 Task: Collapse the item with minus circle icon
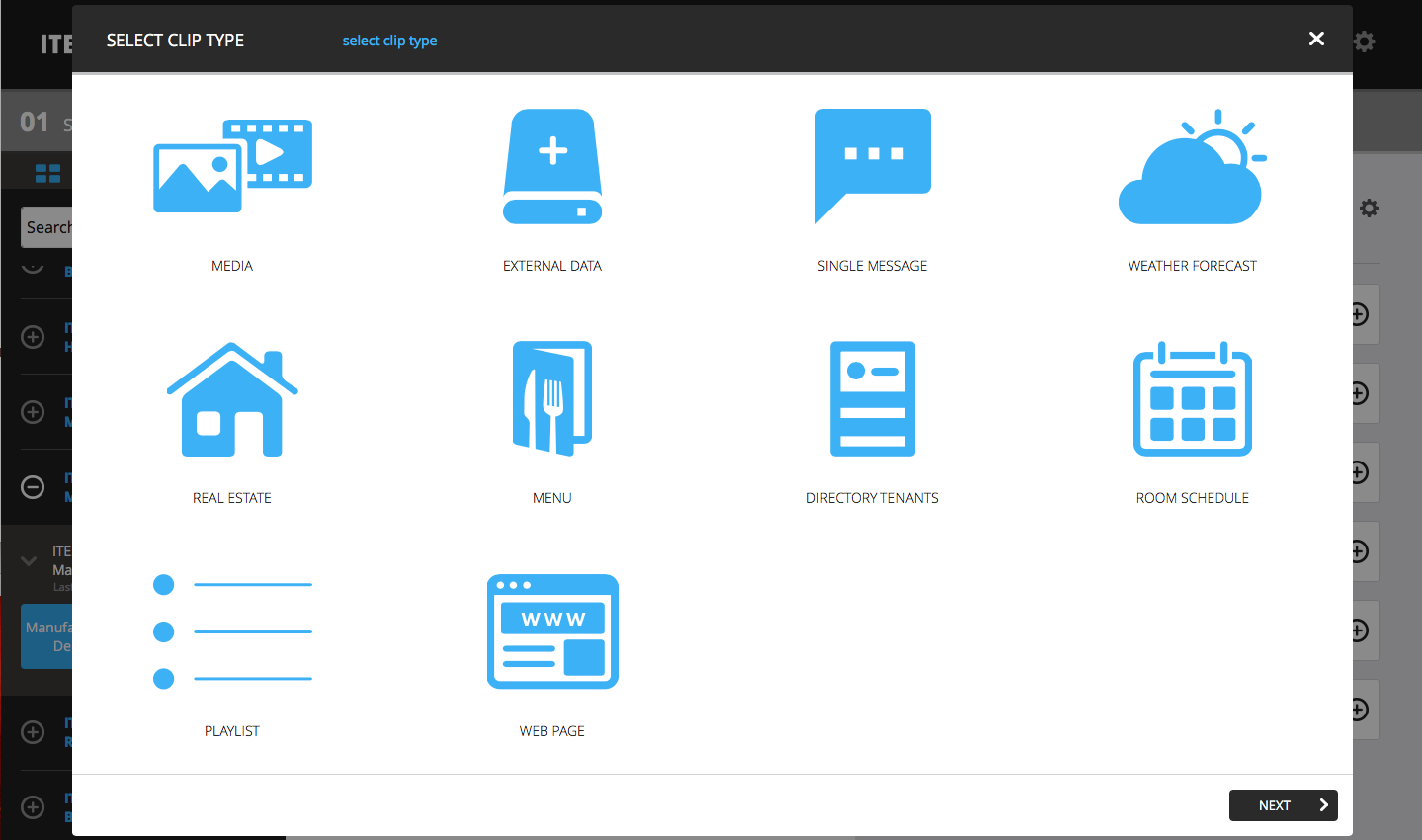click(x=33, y=487)
